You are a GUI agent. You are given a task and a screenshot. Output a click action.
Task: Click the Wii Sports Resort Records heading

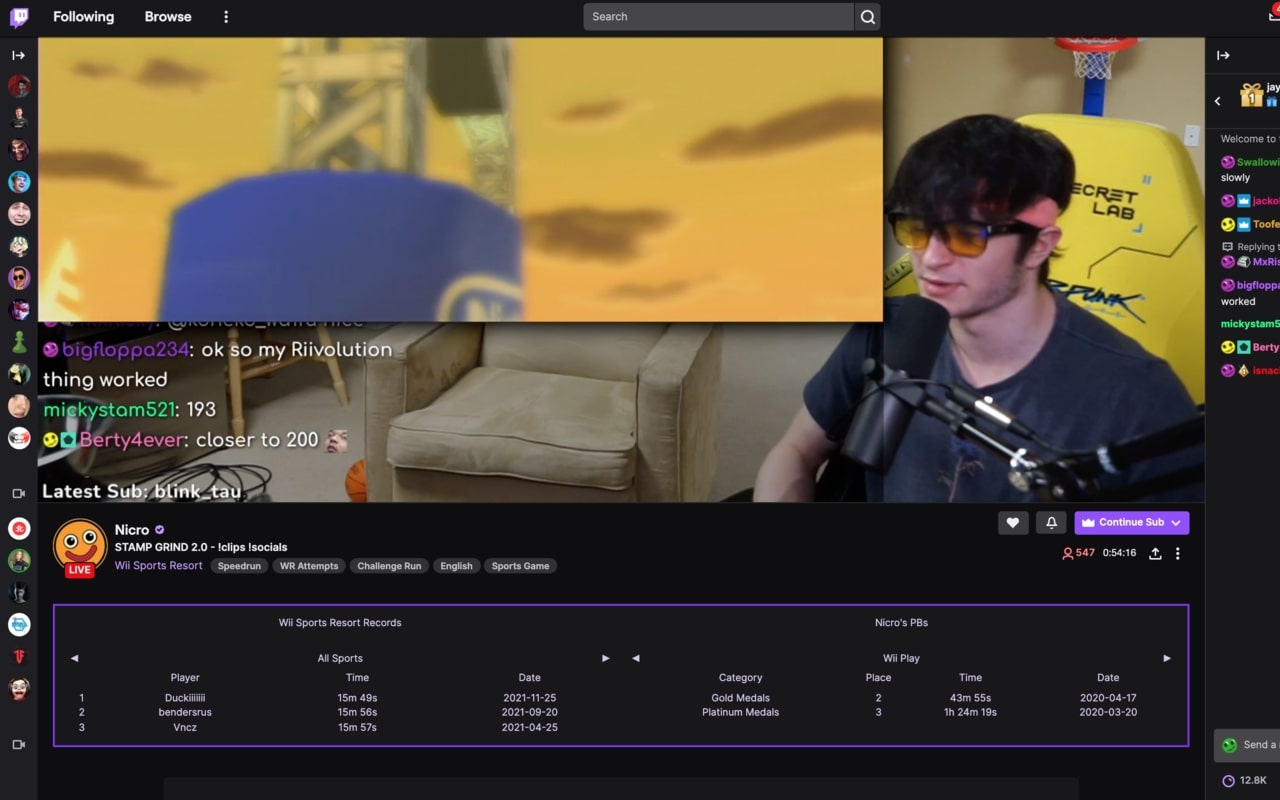coord(340,622)
